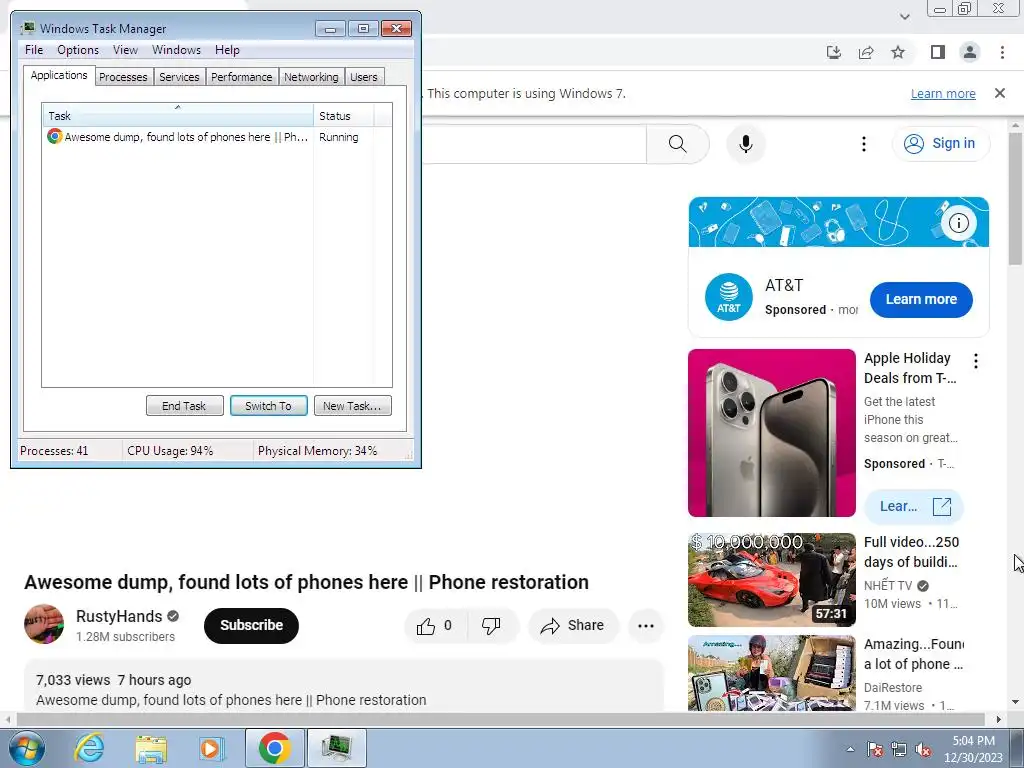Sort by Task column header

pyautogui.click(x=178, y=116)
